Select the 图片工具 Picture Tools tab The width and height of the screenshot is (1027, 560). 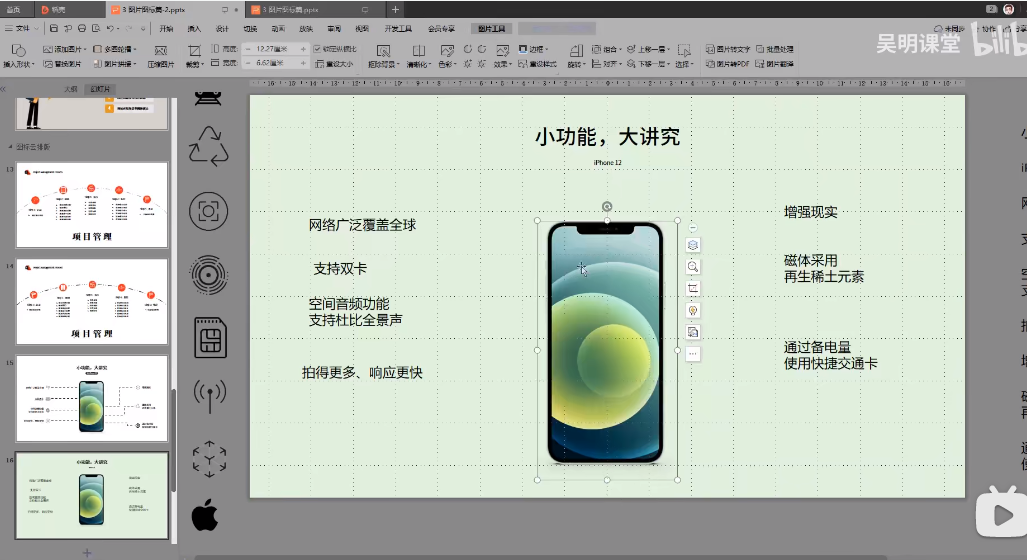(491, 29)
